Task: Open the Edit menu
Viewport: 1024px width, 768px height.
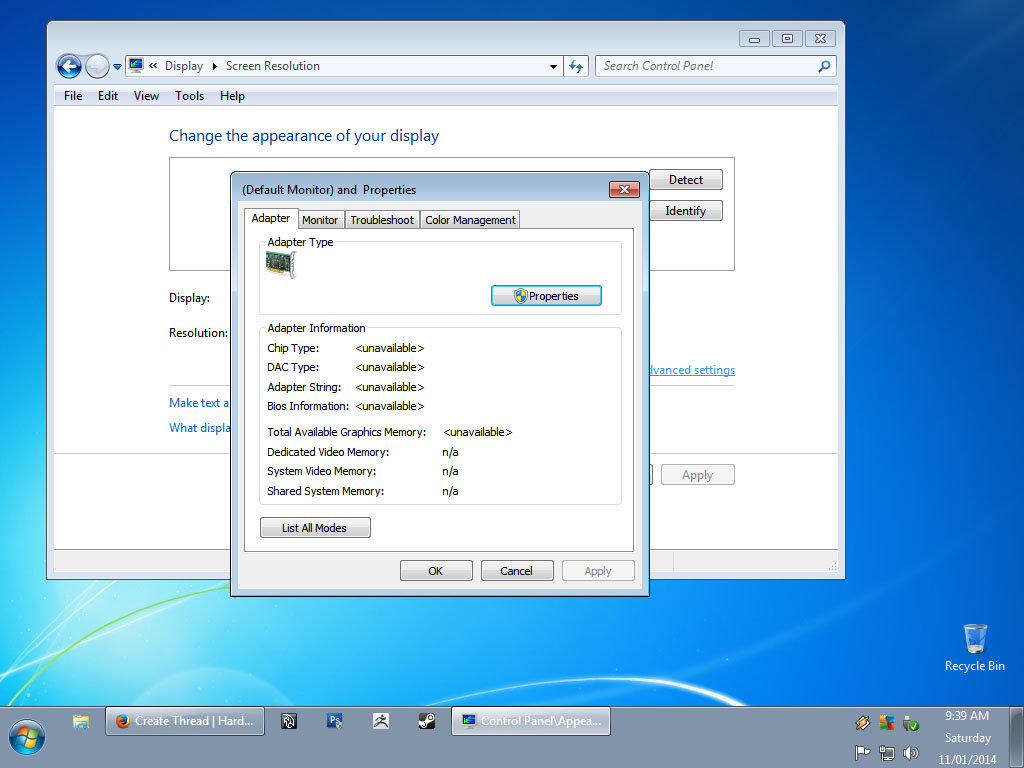Action: tap(108, 96)
